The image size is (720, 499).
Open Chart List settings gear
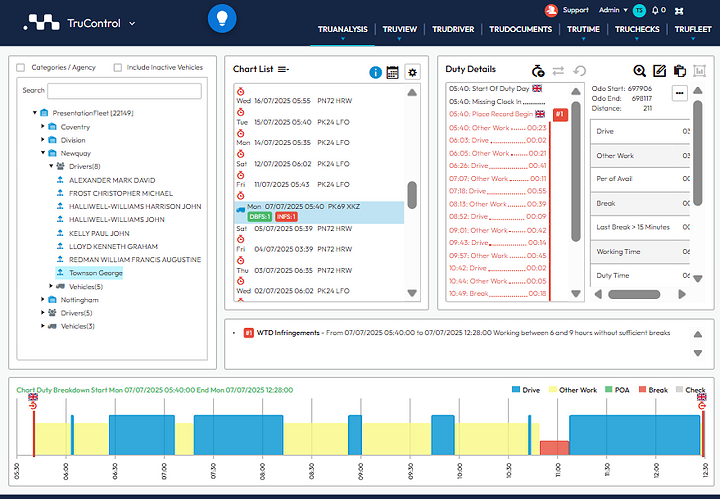tap(412, 73)
